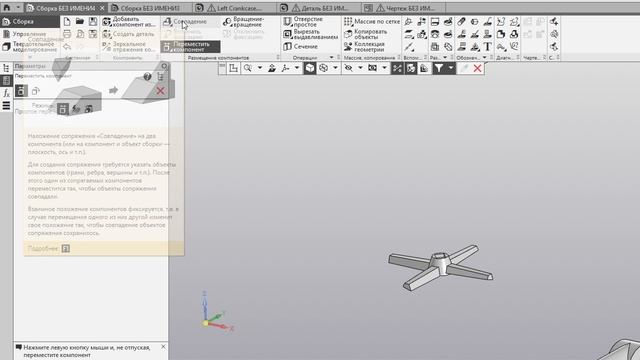Open the parameters panel sidebar icon

6,80
